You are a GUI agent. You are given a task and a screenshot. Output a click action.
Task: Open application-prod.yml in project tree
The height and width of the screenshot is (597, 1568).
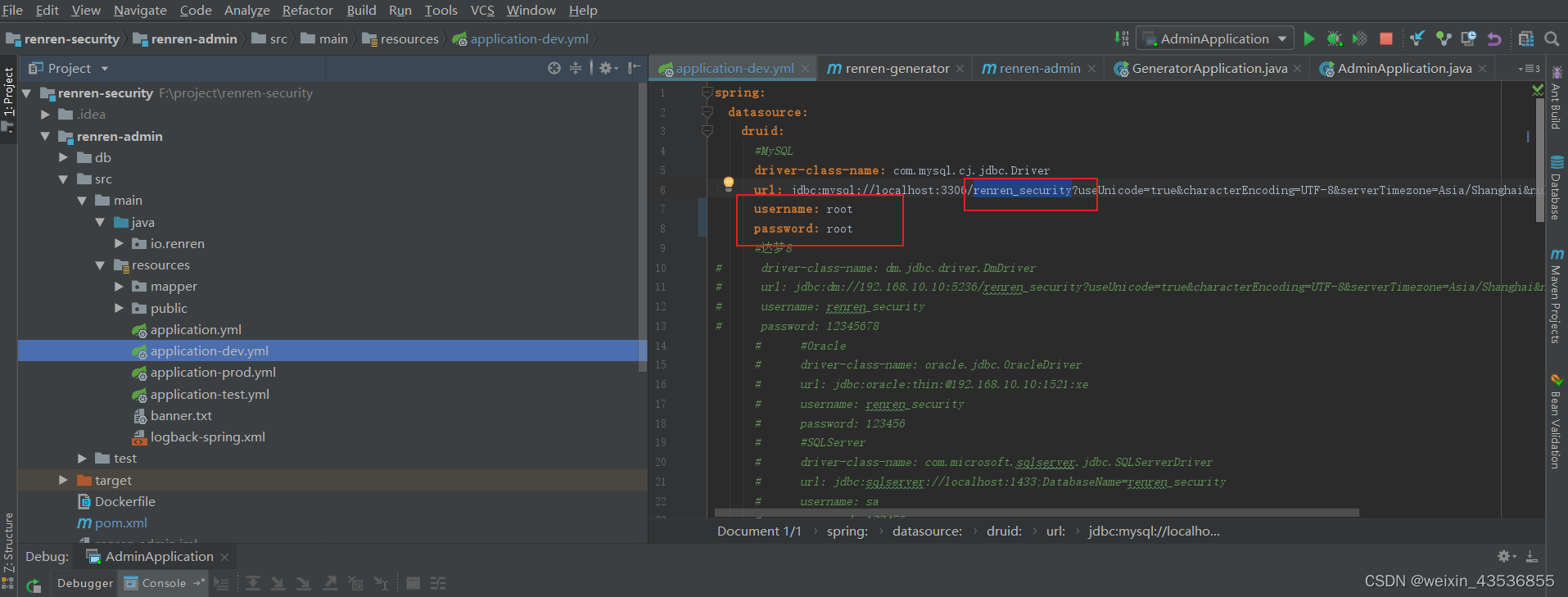tap(213, 372)
